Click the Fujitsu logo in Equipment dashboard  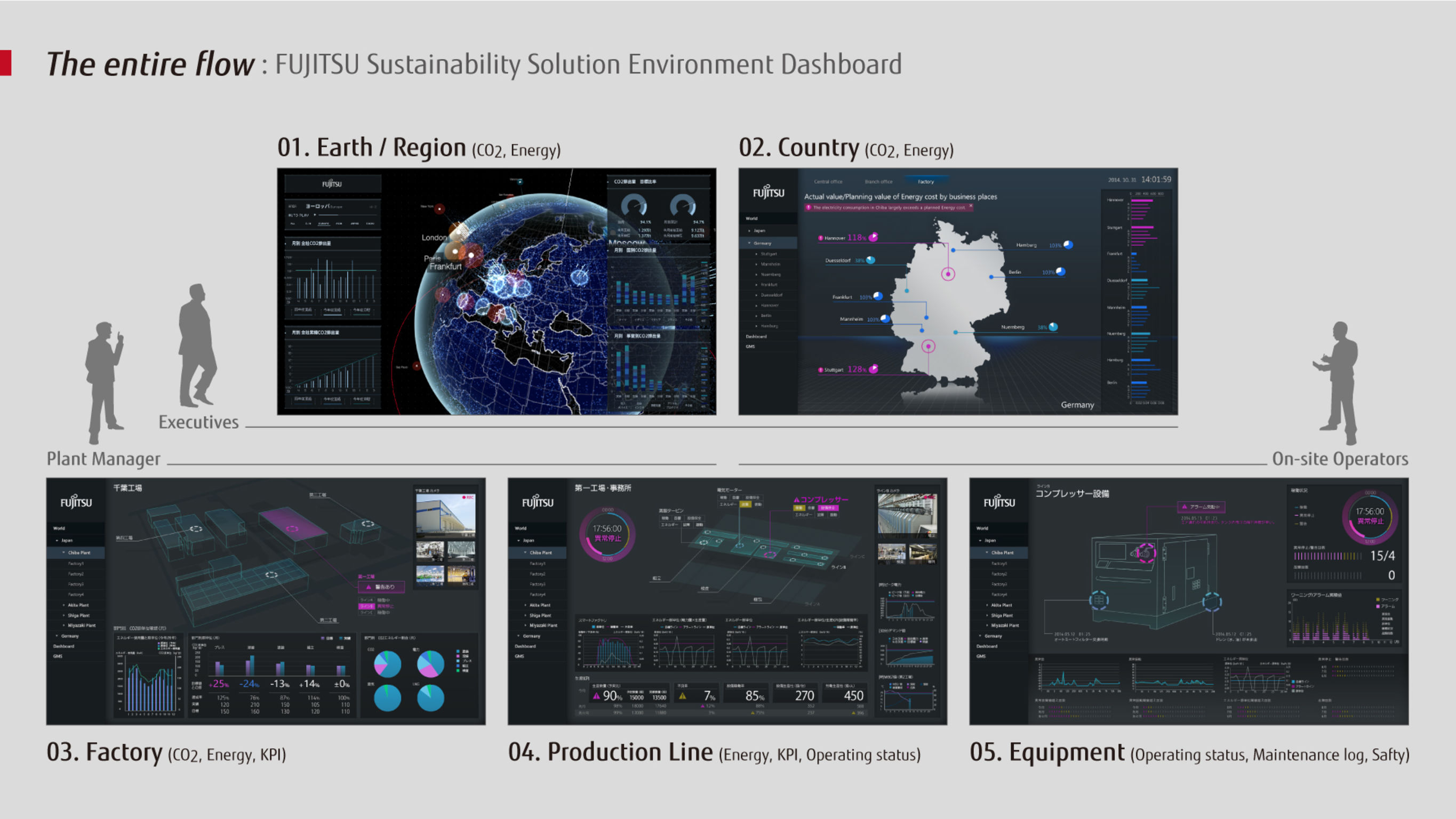(x=999, y=502)
